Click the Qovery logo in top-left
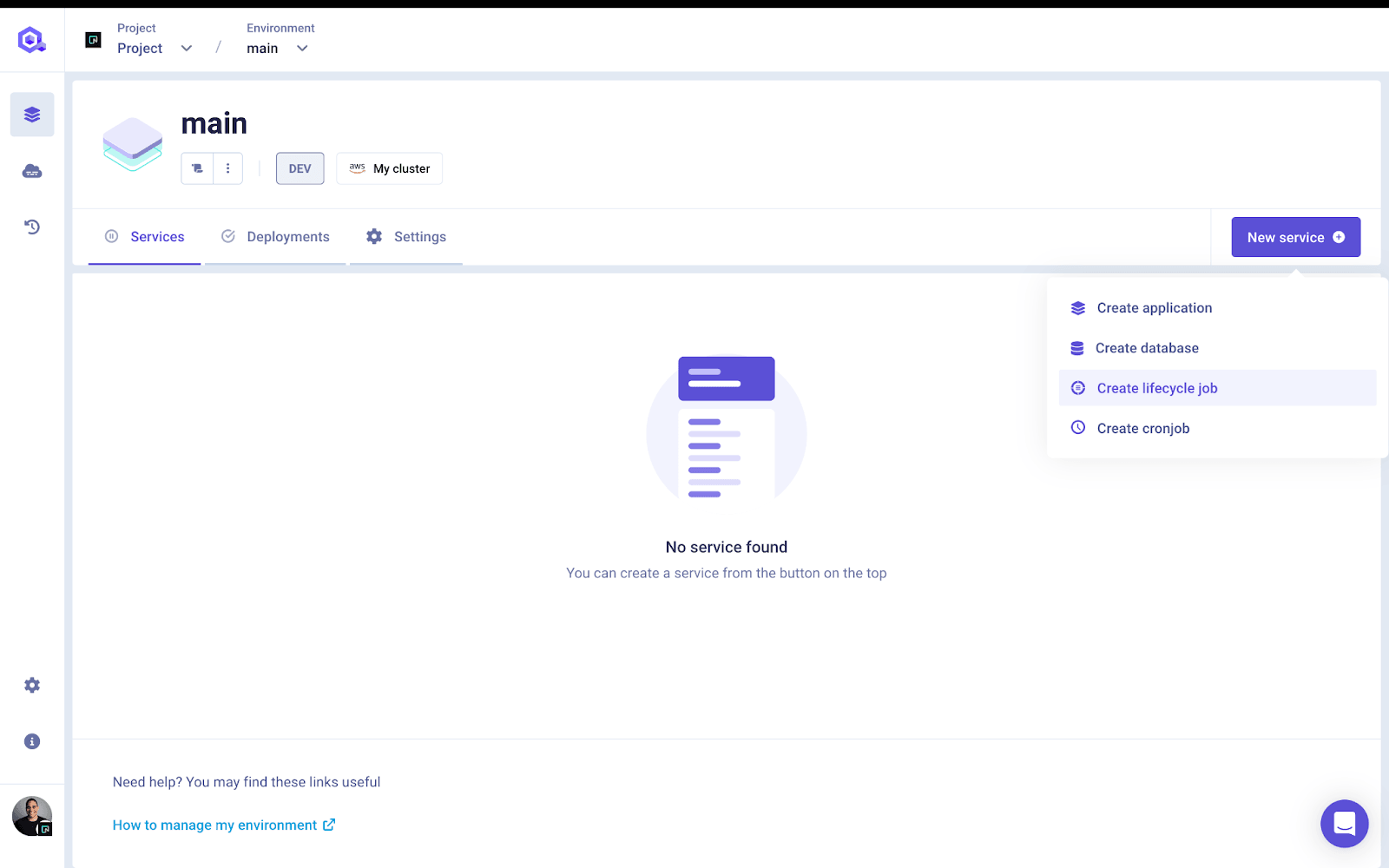 point(32,40)
